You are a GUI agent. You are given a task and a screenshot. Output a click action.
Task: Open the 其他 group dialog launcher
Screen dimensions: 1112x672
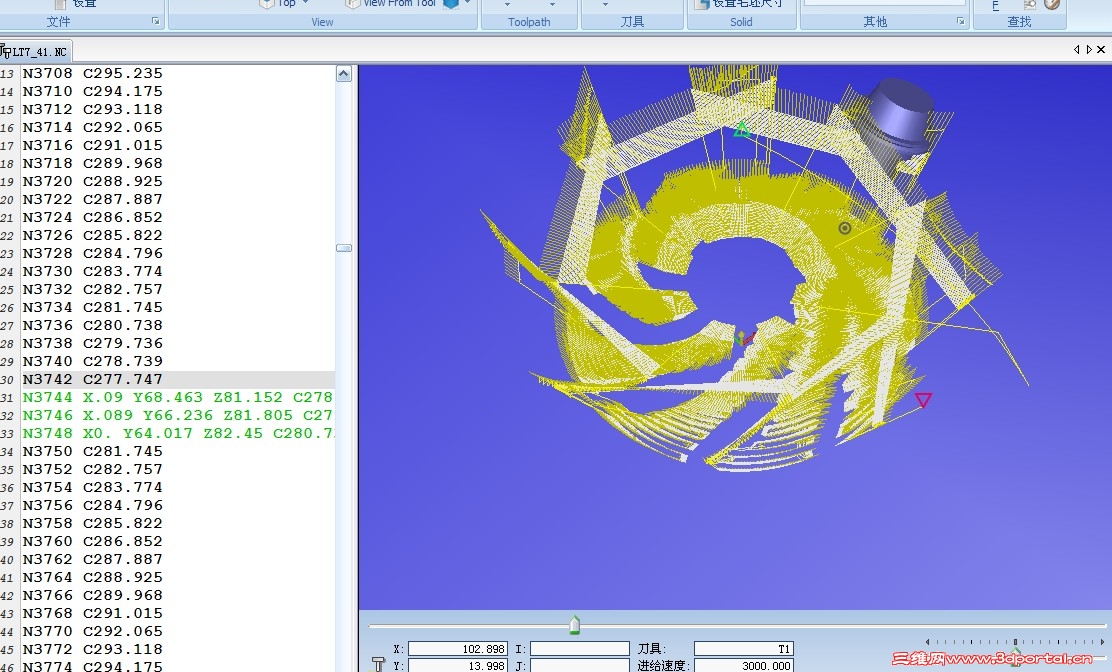[x=960, y=22]
